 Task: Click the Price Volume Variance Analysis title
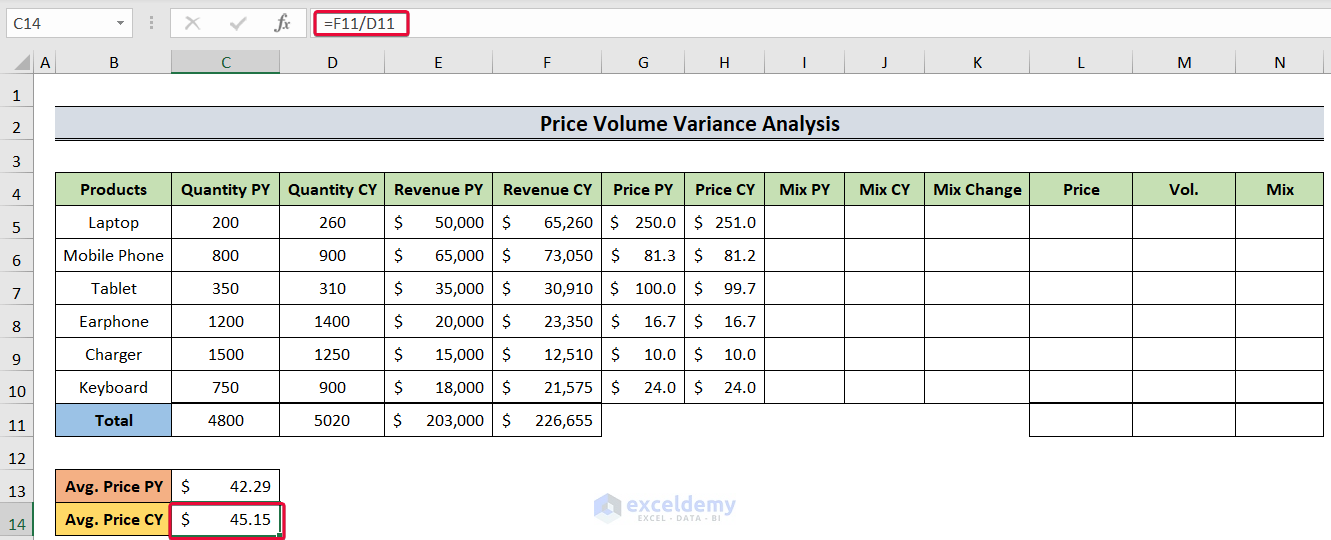coord(689,124)
